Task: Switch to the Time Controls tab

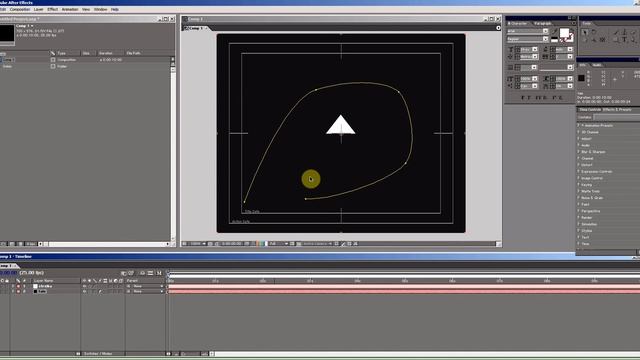Action: tap(590, 109)
